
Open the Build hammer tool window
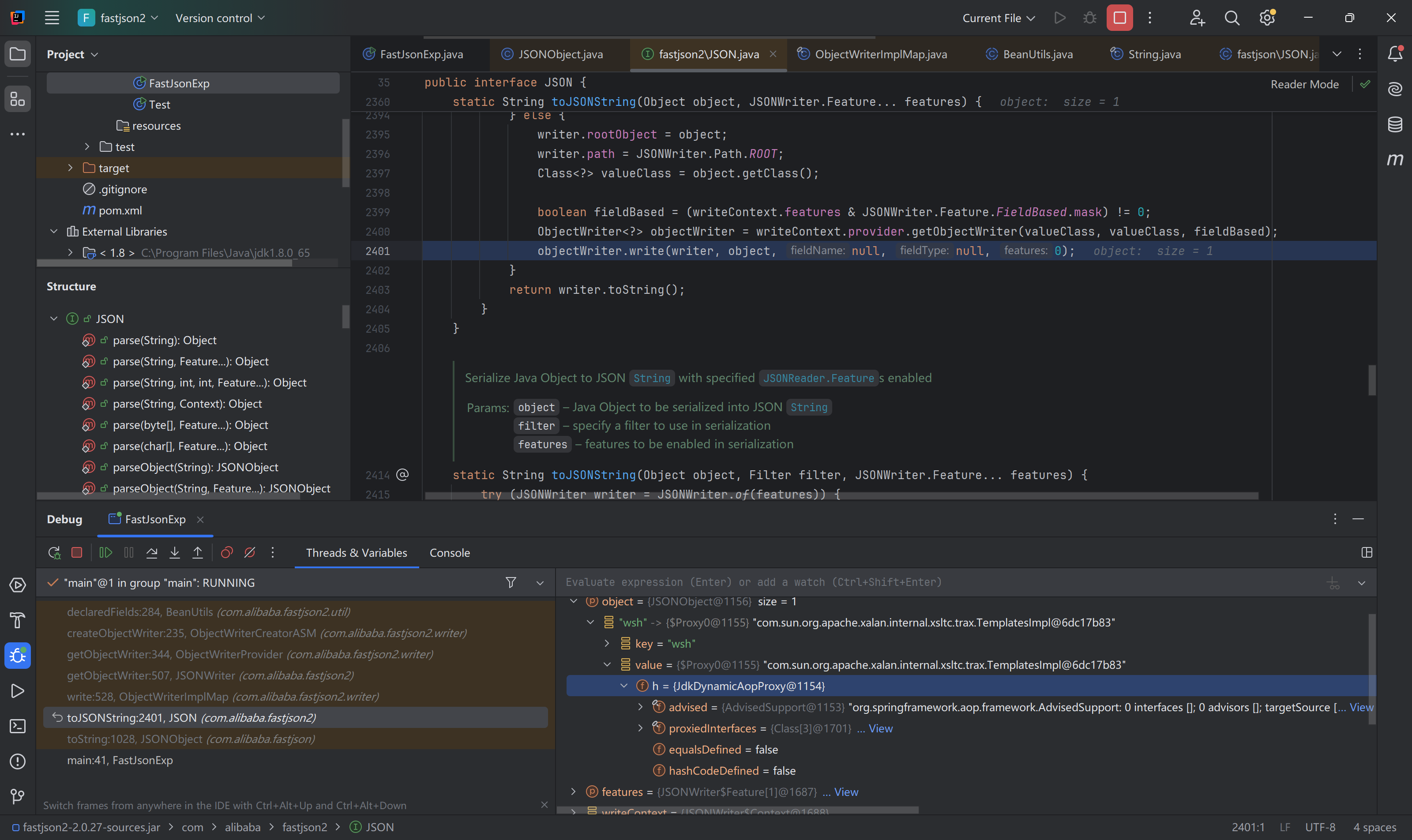(x=18, y=620)
